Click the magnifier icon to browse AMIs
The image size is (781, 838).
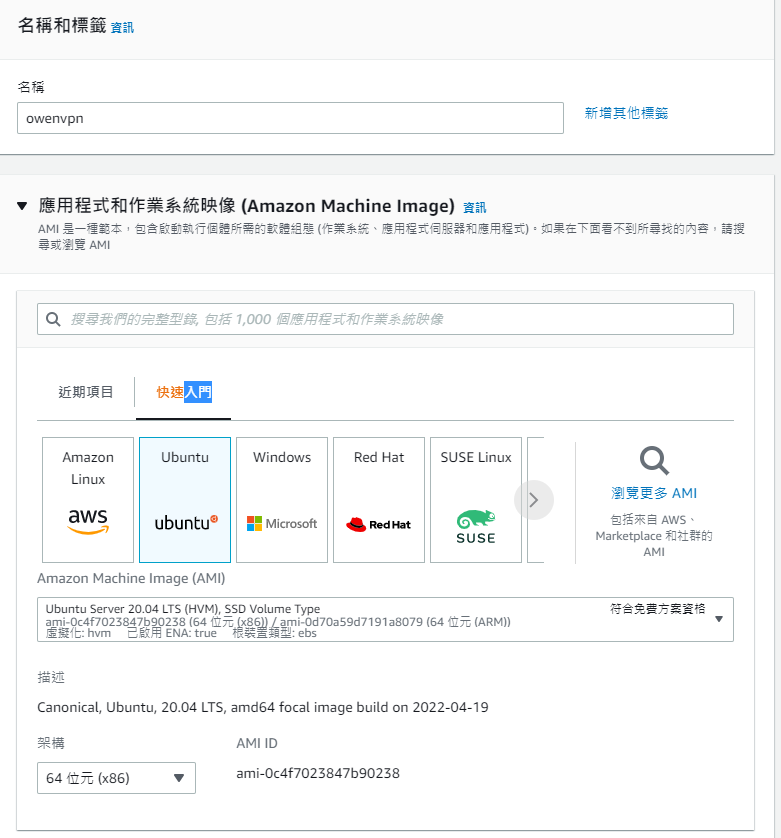[654, 461]
